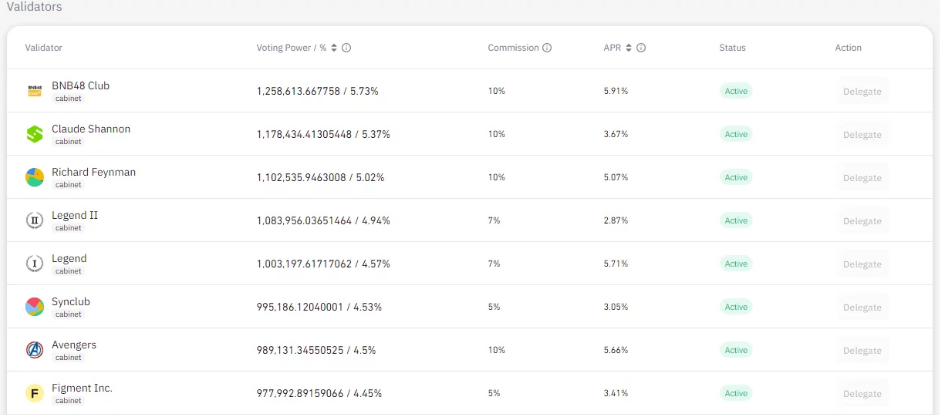The width and height of the screenshot is (940, 415).
Task: Click the BNB48 Club validator logo
Action: pyautogui.click(x=35, y=91)
